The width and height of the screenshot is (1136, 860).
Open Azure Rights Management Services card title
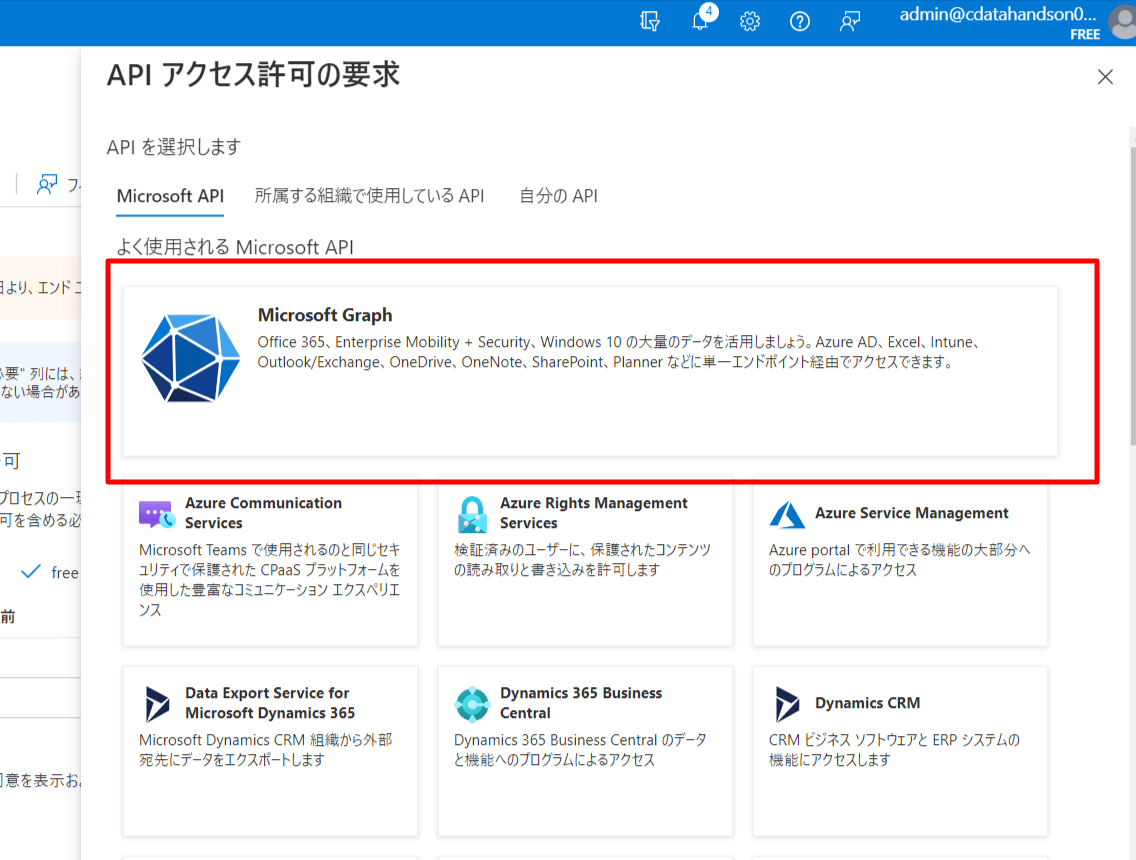593,513
